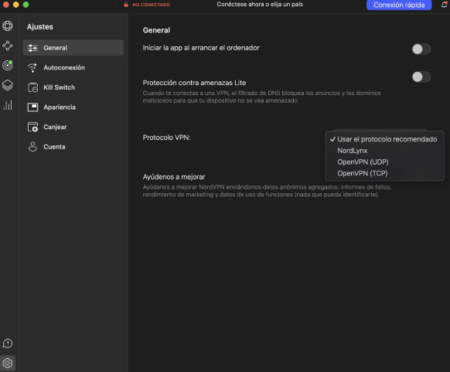Open the statistics bar chart icon

click(8, 105)
